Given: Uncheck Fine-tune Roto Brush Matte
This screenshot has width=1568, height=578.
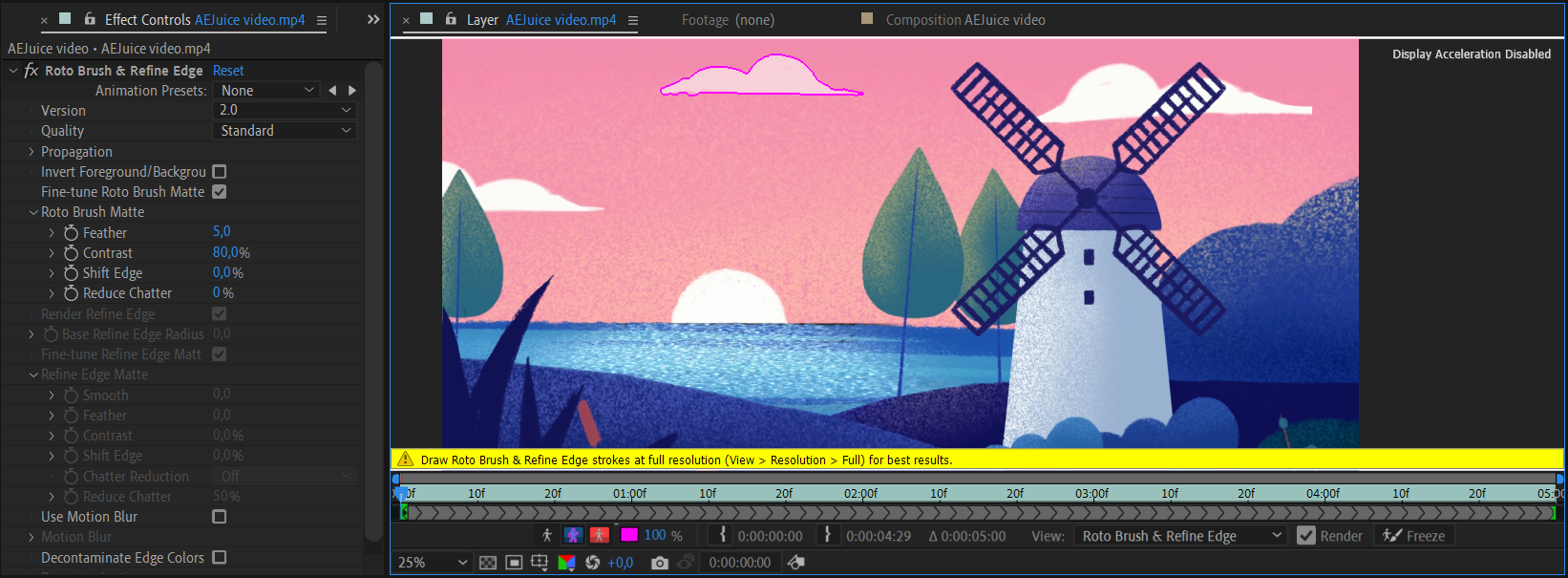Looking at the screenshot, I should 220,192.
